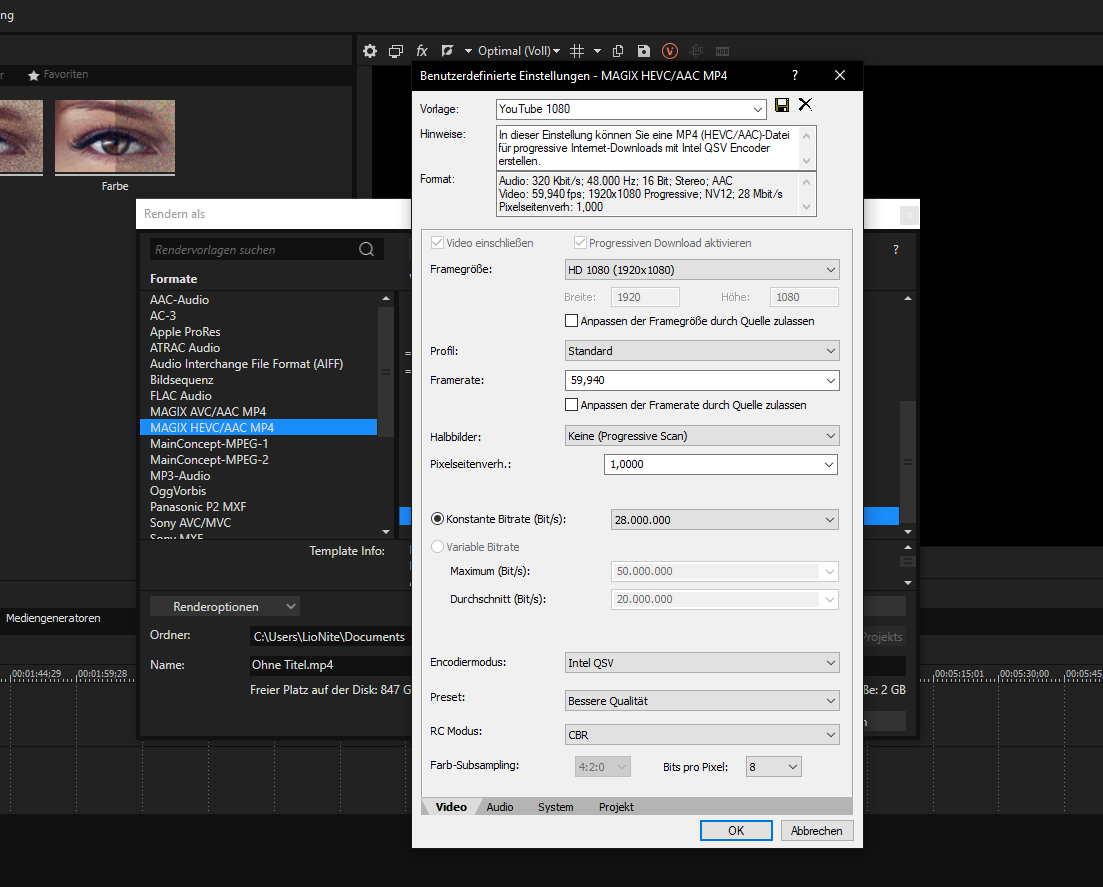Open the Vorlage YouTube 1080 dropdown
1103x887 pixels.
[631, 109]
